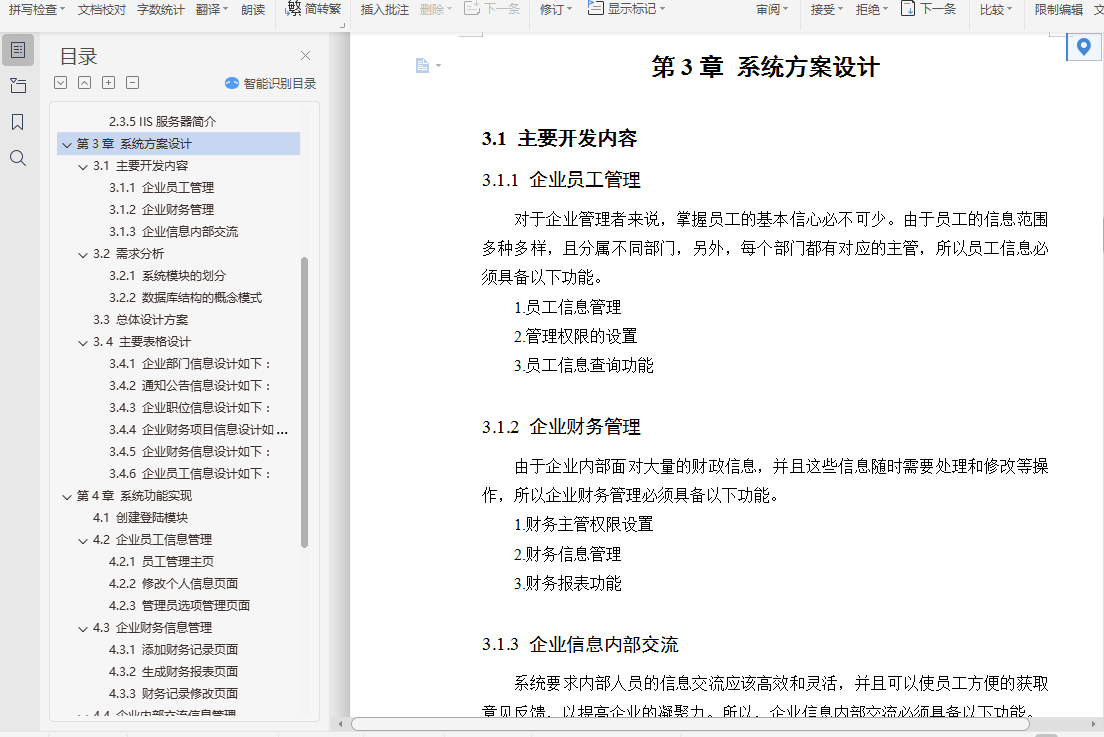Click 插入批注 button
Screen dimensions: 1104x737
384,9
